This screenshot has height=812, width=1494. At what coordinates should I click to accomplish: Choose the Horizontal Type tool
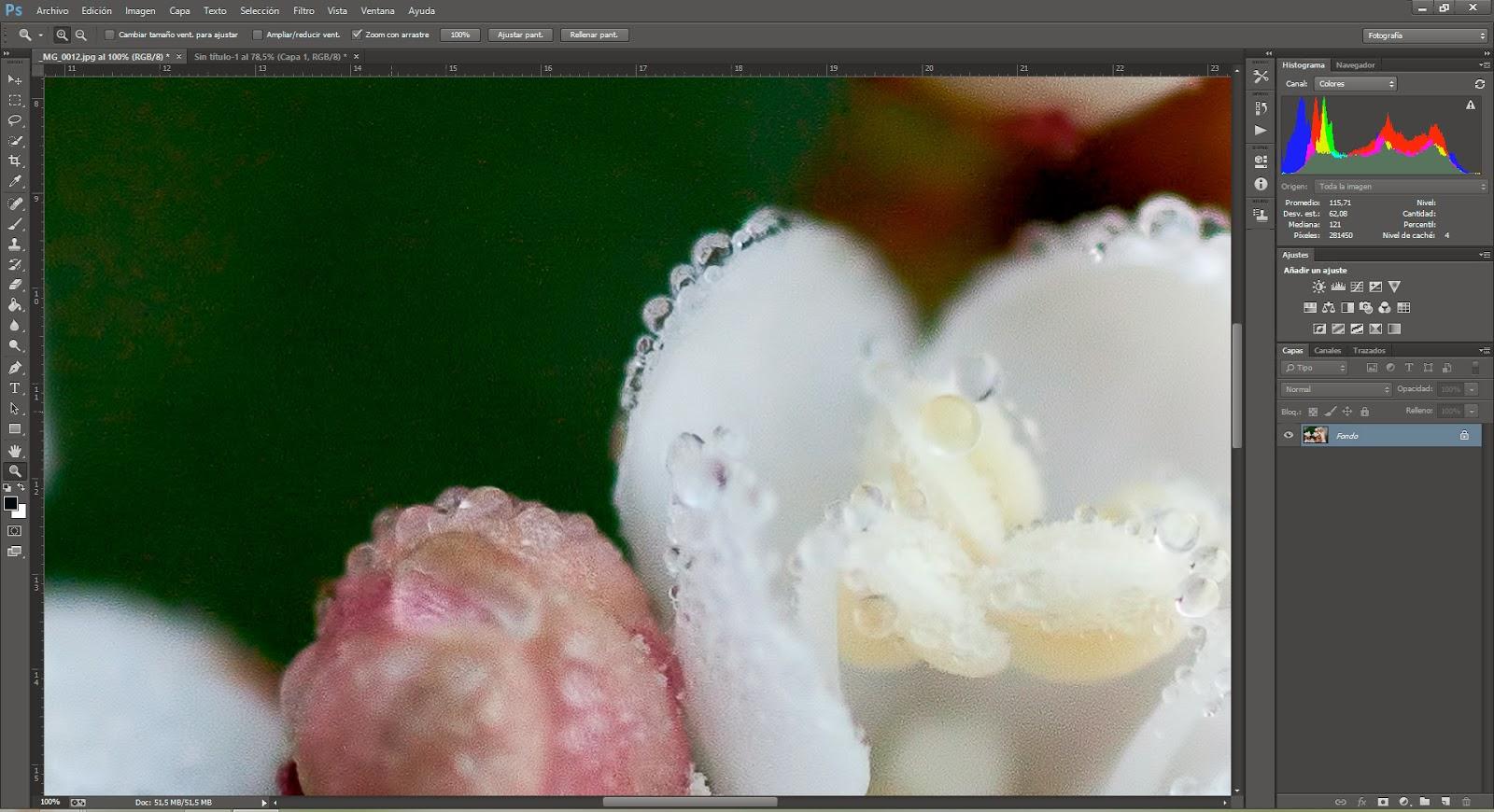click(15, 388)
